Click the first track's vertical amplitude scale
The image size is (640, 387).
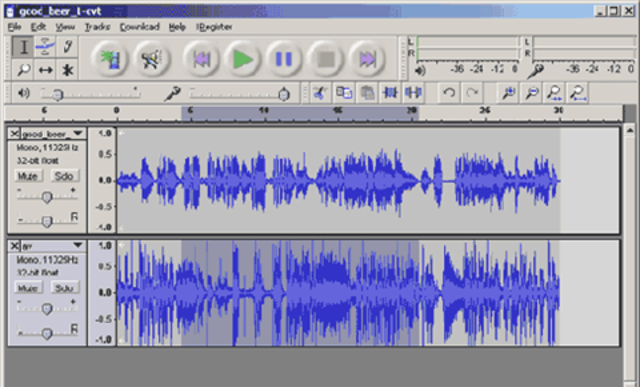(102, 180)
